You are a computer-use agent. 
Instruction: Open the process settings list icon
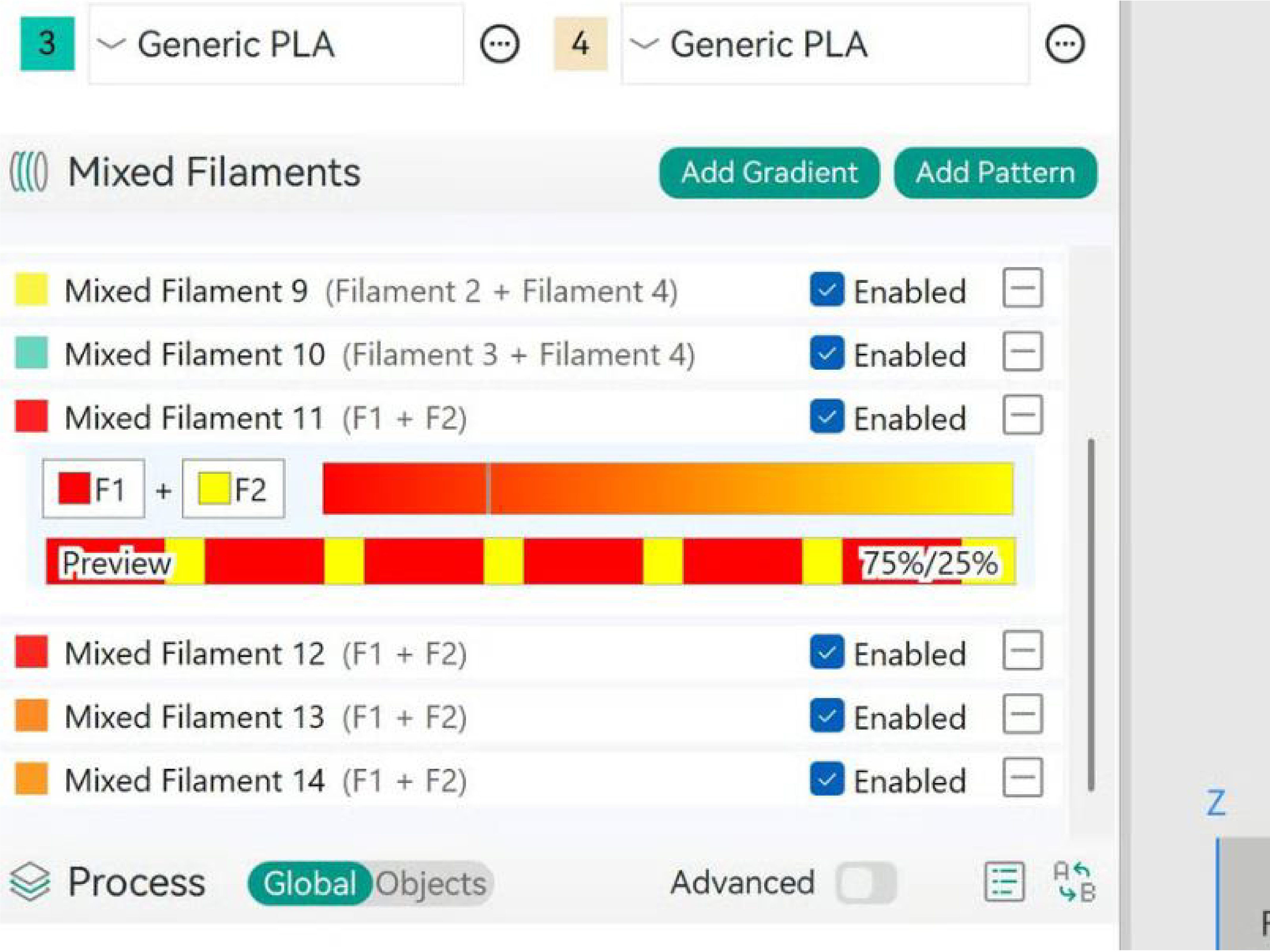click(x=1004, y=882)
